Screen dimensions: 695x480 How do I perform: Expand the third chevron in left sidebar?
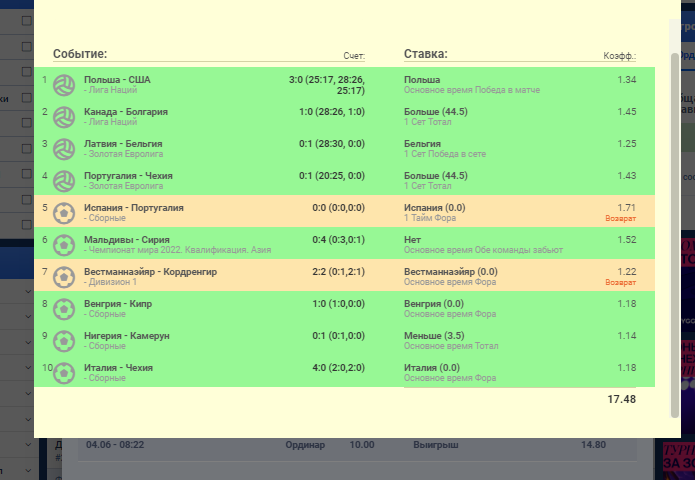tap(28, 342)
